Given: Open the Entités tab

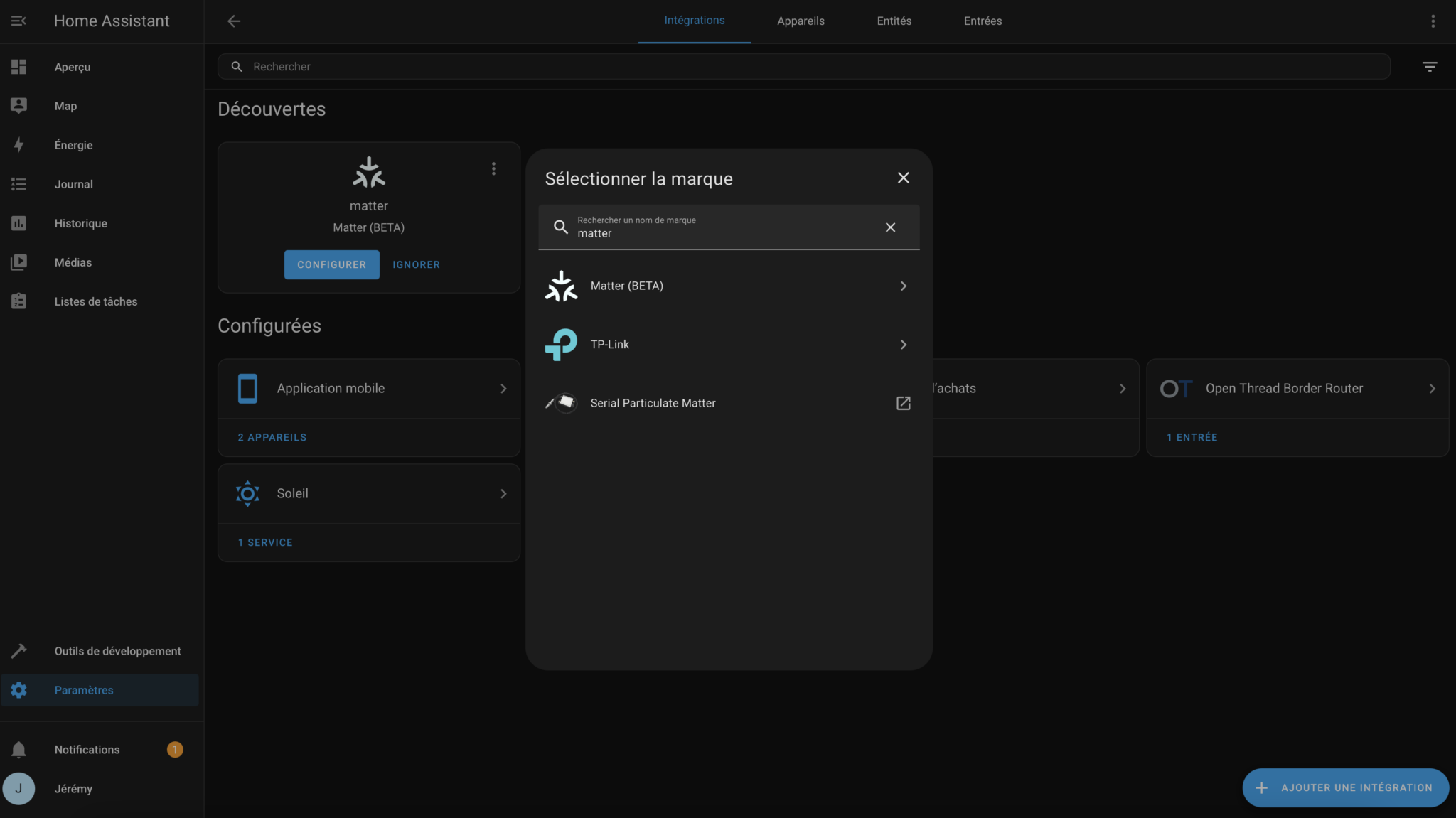Looking at the screenshot, I should pos(894,21).
